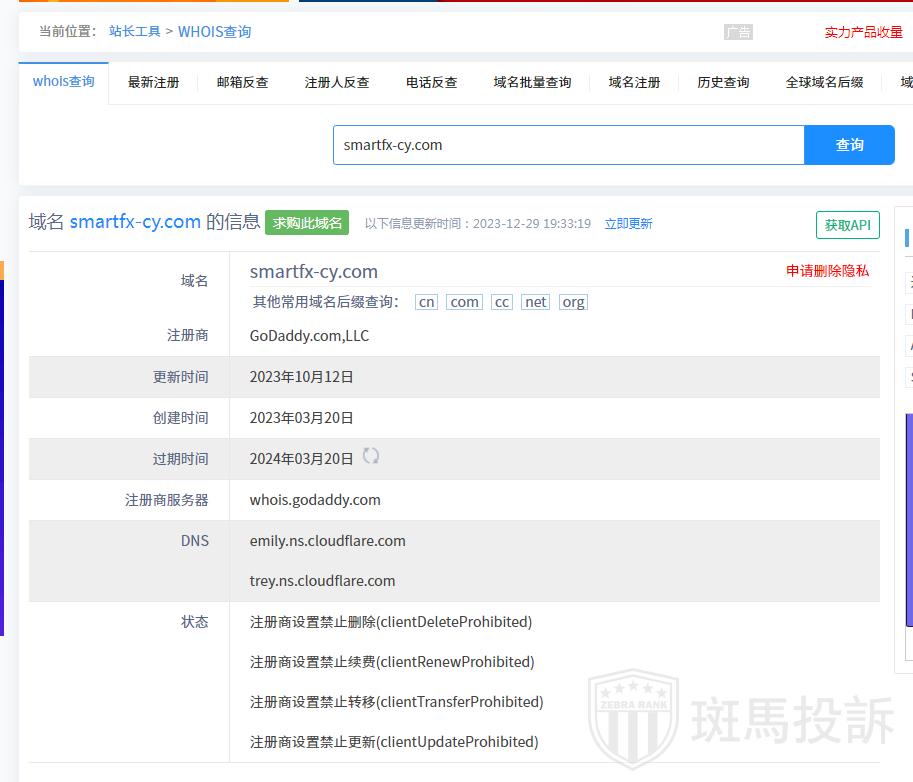
Task: Click the red 申请删除隐私 link
Action: (827, 271)
